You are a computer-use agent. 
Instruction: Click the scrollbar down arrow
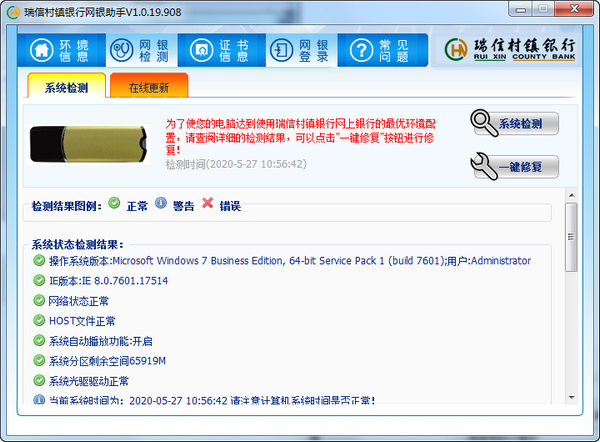572,398
